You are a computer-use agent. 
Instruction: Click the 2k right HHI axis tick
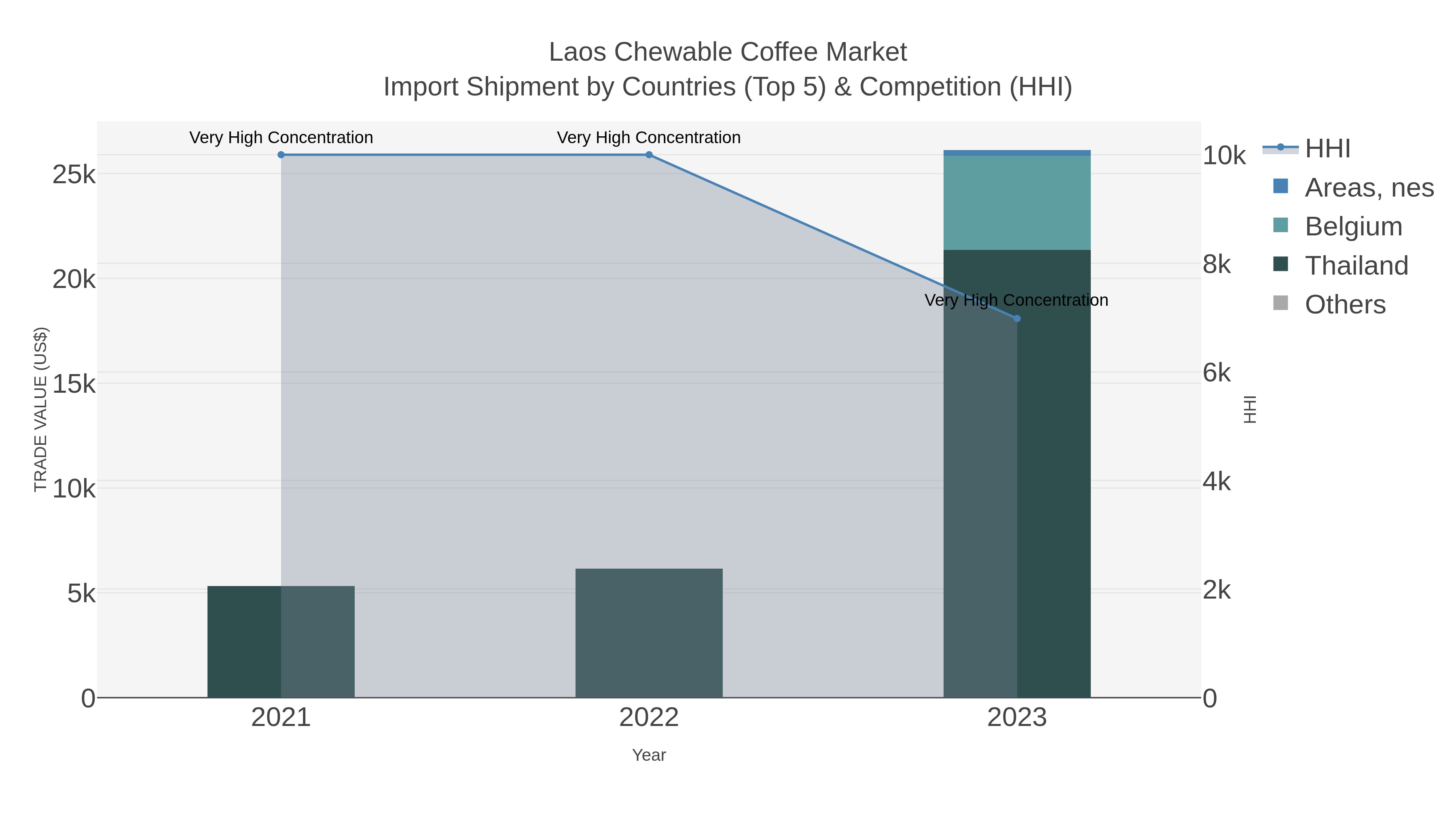coord(1217,590)
